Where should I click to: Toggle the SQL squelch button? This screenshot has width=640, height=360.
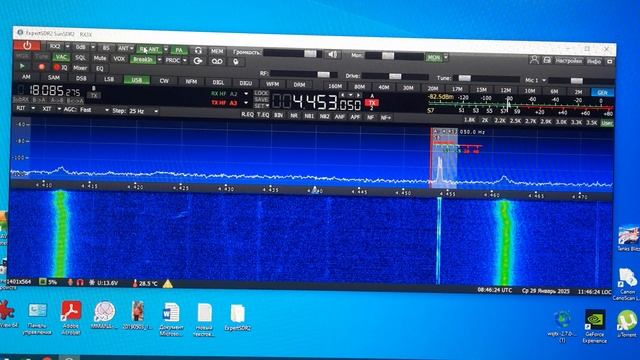[x=80, y=58]
